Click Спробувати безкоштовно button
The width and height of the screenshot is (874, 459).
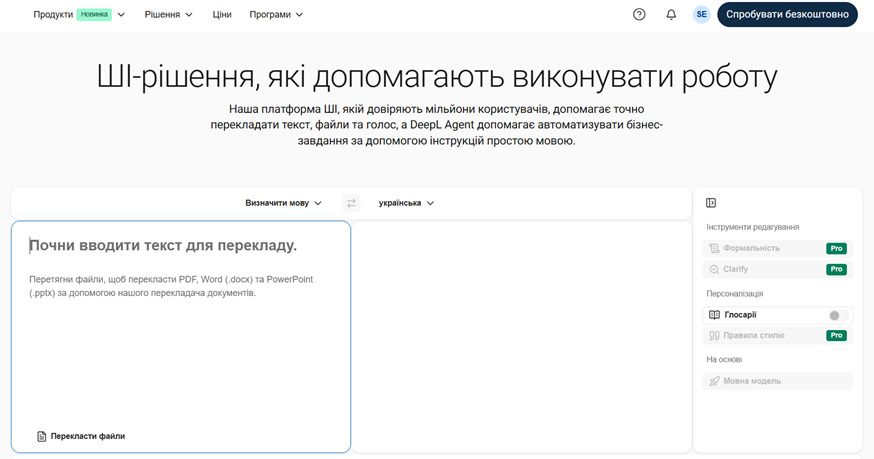pos(787,15)
